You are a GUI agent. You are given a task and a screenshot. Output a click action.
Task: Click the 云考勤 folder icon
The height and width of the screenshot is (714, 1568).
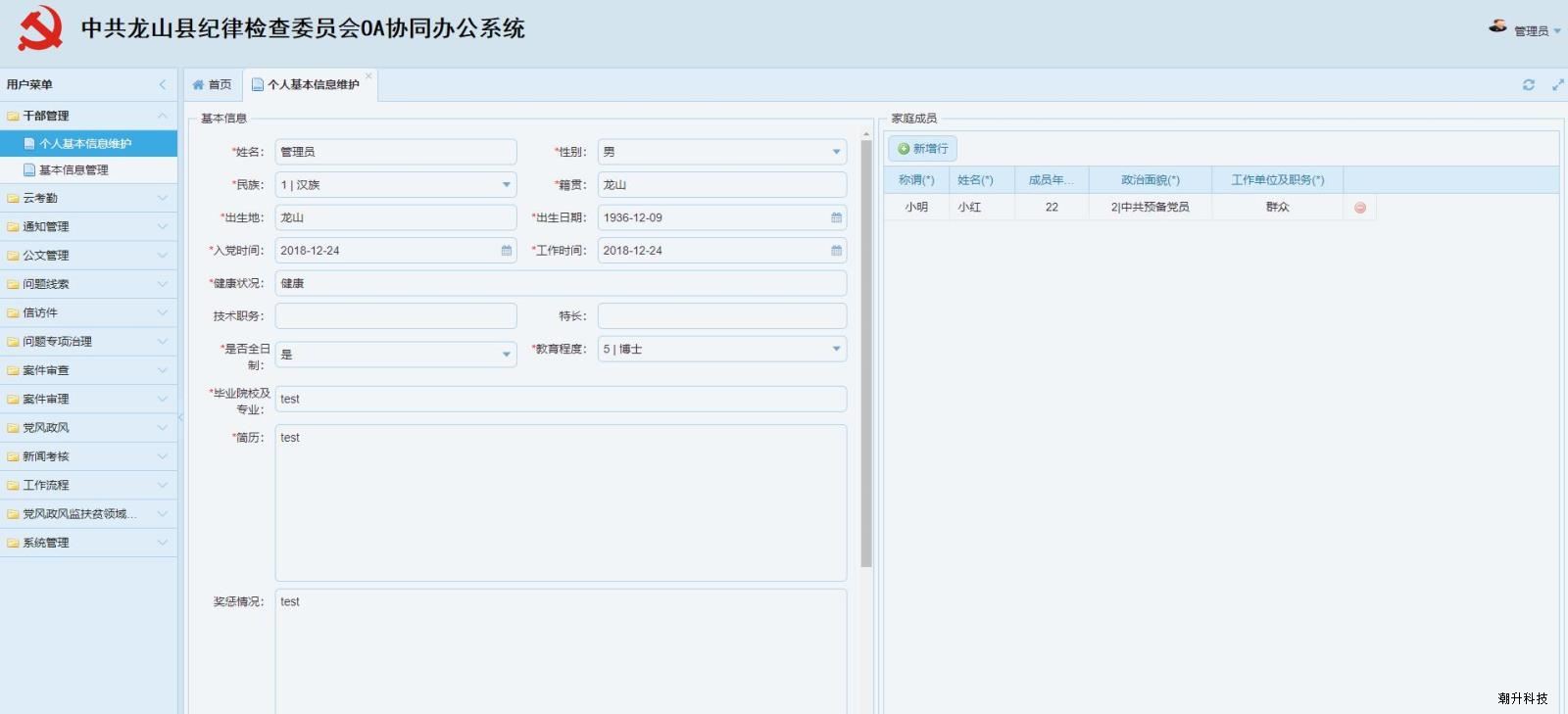pos(13,198)
